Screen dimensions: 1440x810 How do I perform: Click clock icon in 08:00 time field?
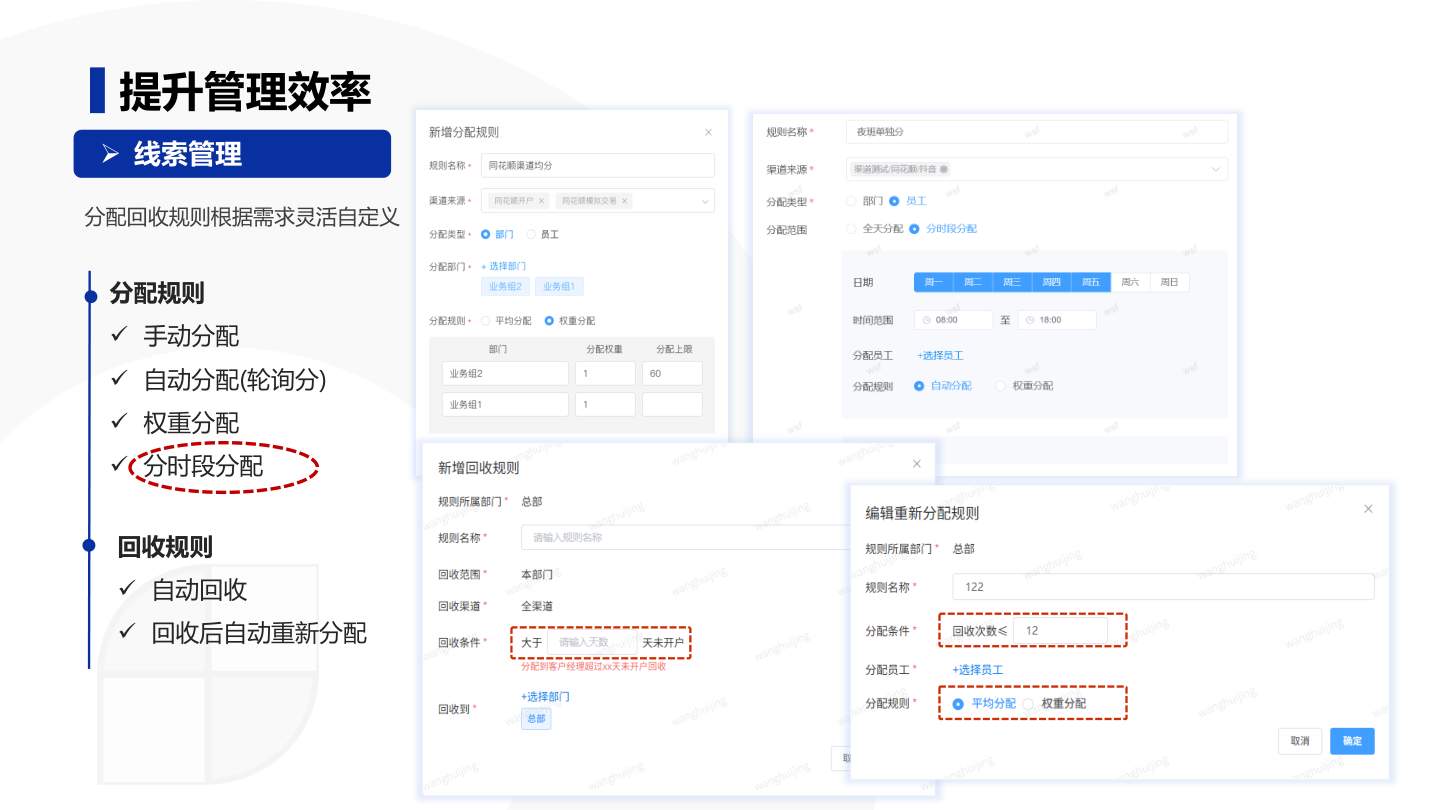(926, 320)
